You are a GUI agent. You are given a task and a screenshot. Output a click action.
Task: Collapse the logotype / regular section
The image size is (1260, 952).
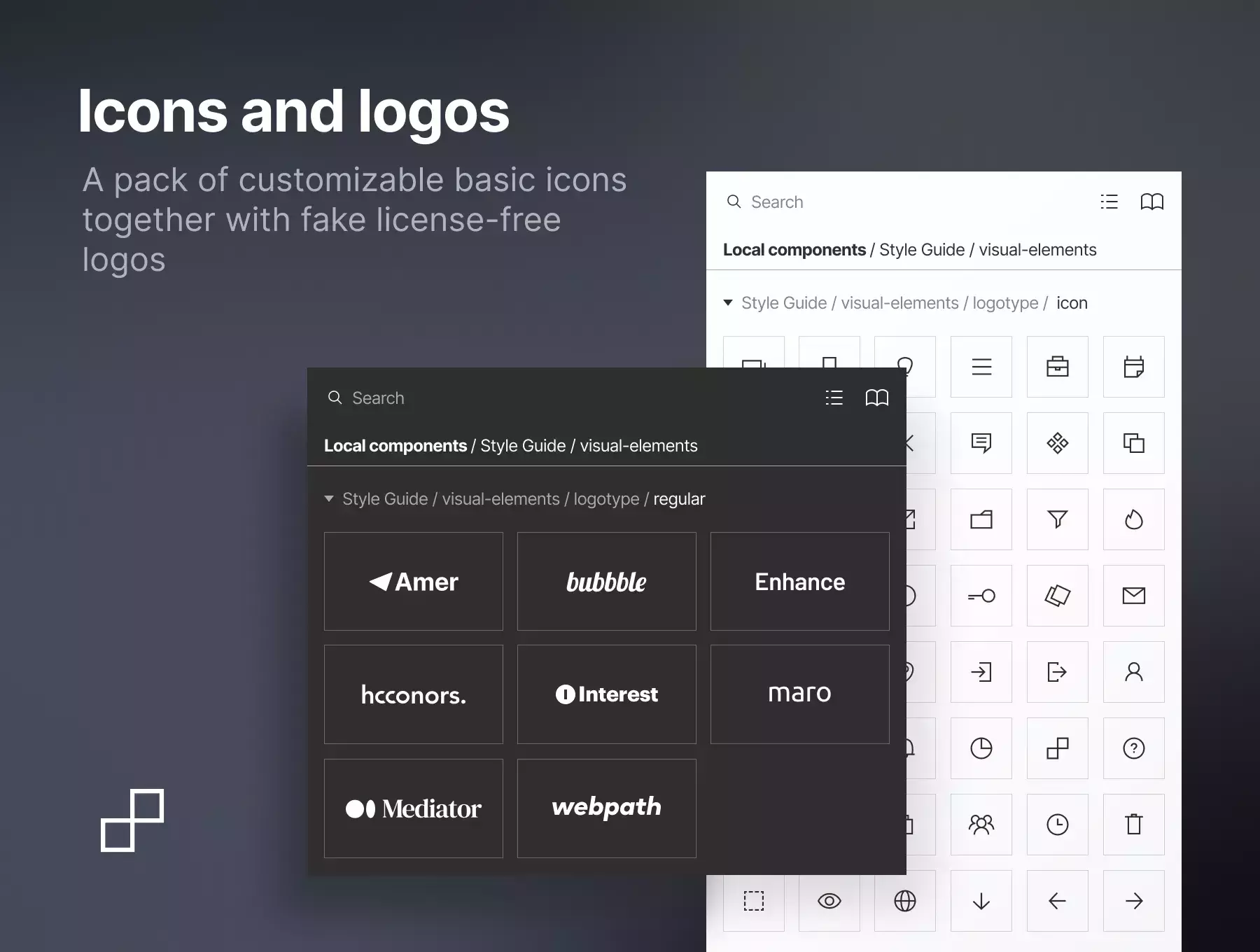[x=329, y=499]
